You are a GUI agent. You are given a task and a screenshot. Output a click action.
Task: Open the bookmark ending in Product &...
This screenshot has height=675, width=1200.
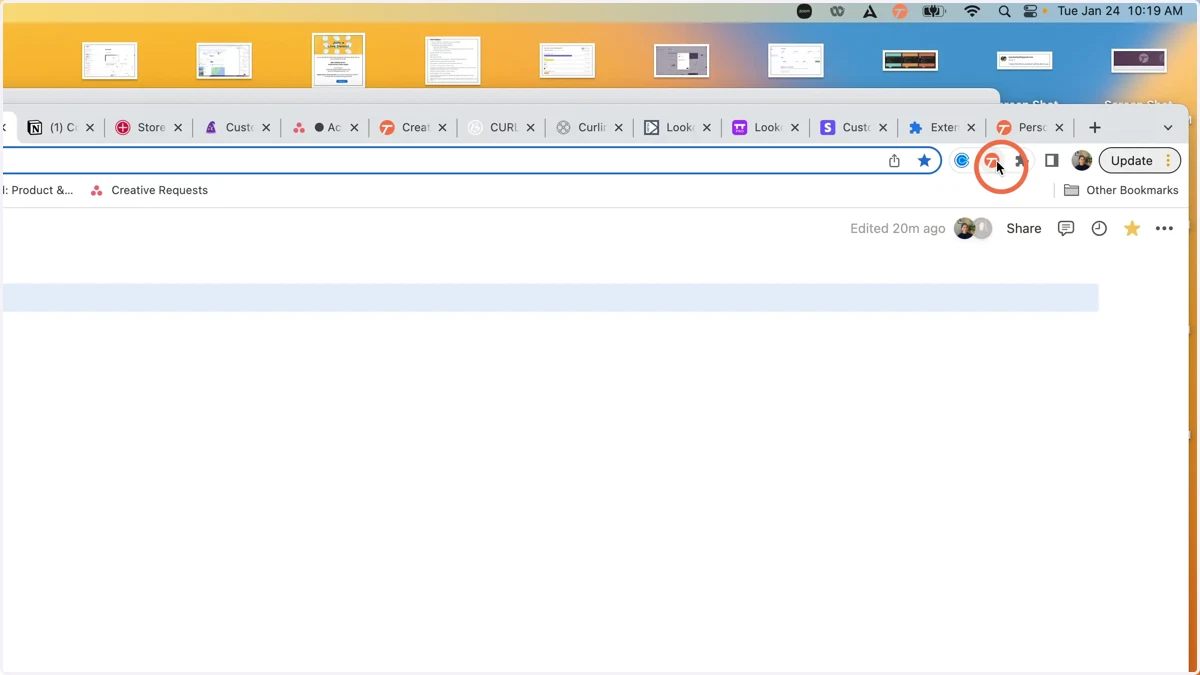tap(38, 190)
